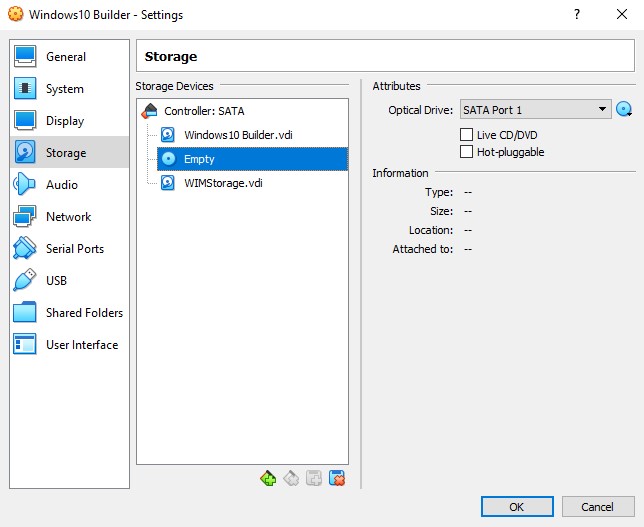Click the Serial Ports connector icon
Screen dimensions: 644x527
(25, 248)
